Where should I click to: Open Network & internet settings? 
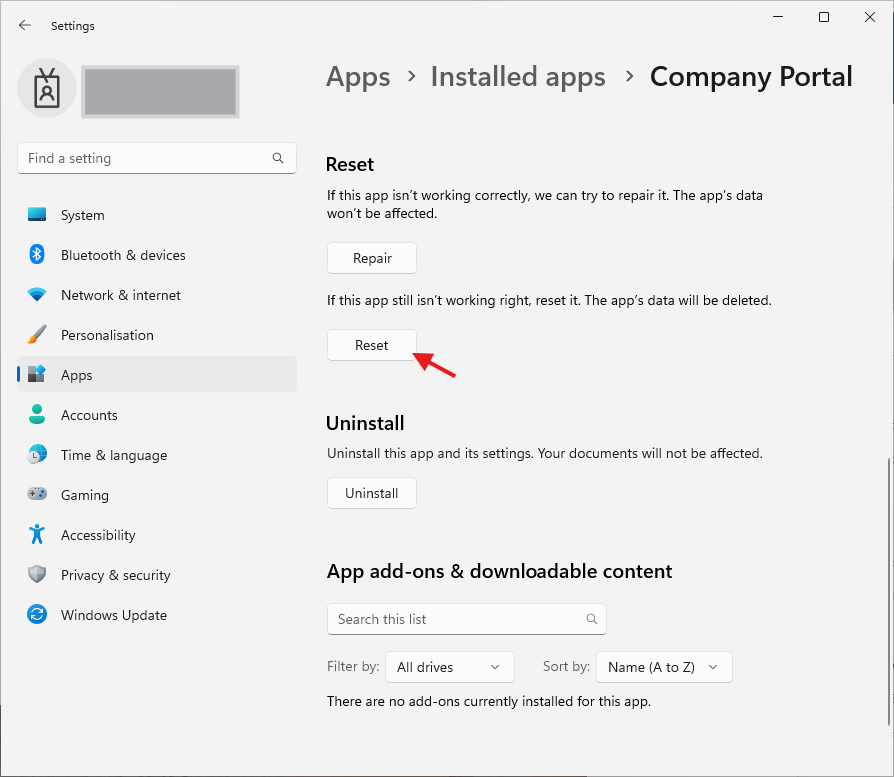(x=120, y=295)
